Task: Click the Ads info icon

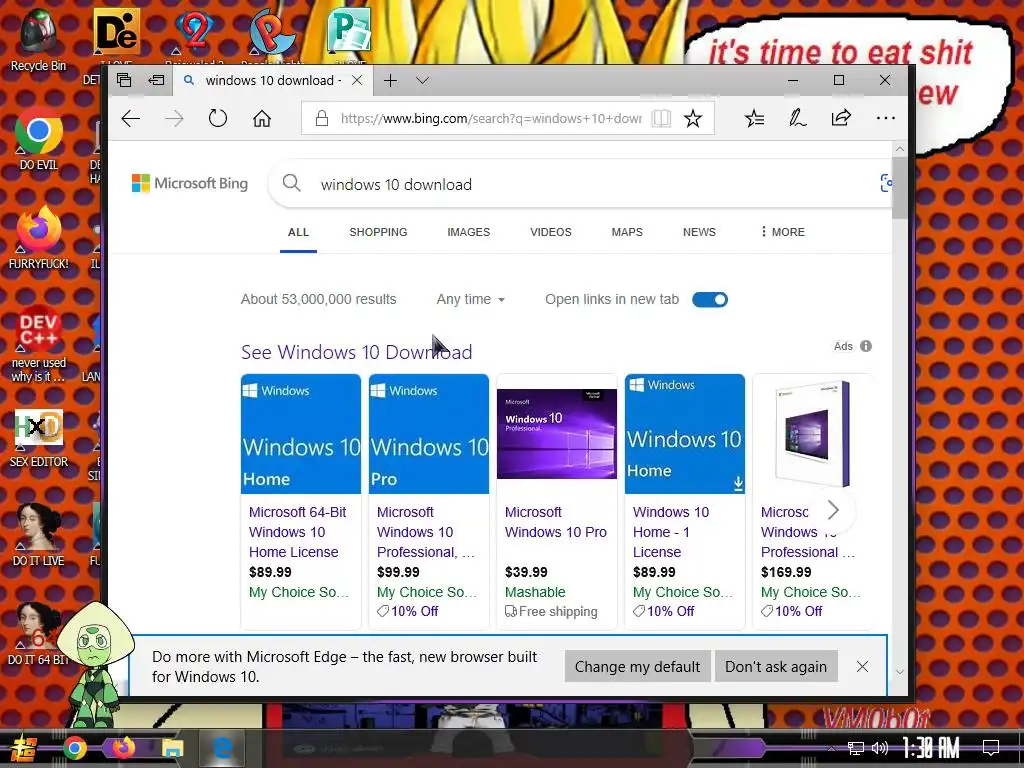Action: pos(866,346)
